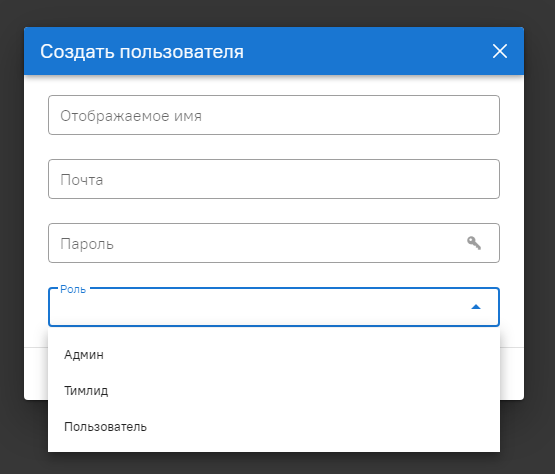Close the Создать пользователя dialog with X

pos(500,51)
